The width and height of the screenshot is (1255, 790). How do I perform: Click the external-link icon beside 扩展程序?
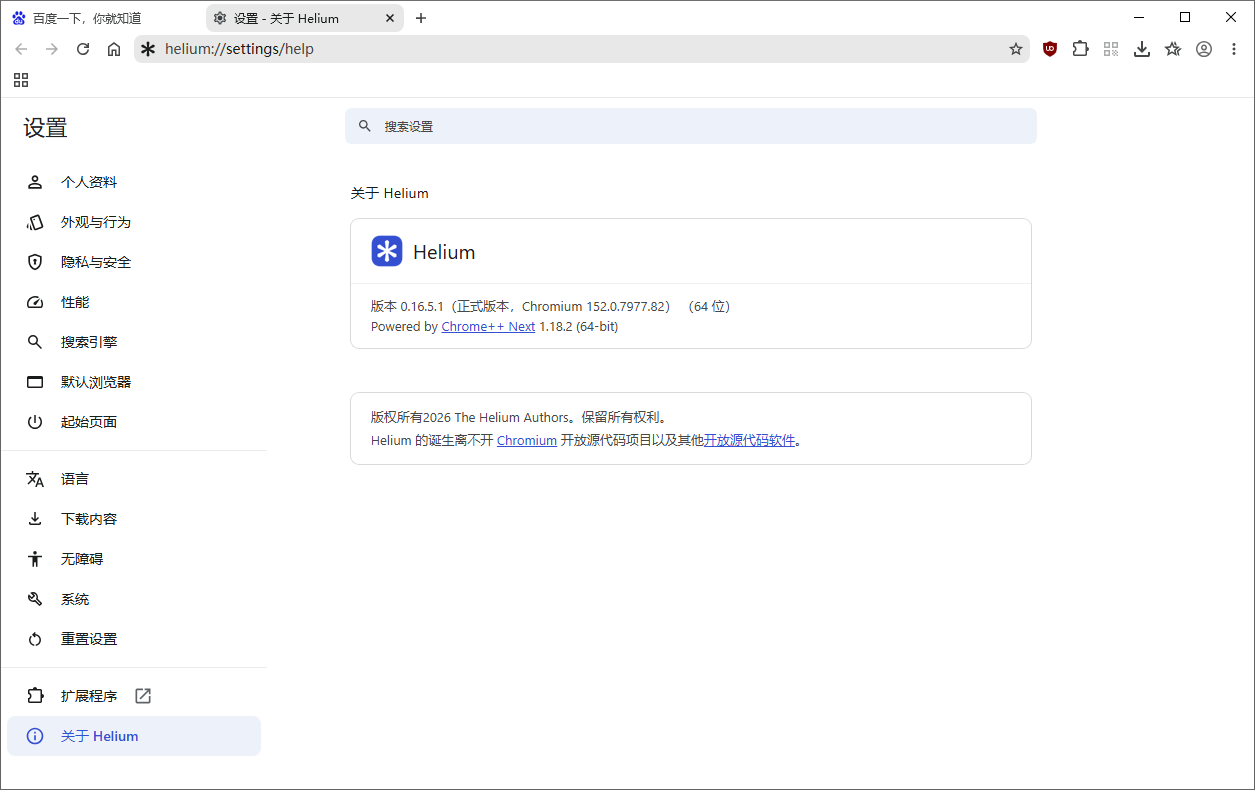pyautogui.click(x=143, y=696)
